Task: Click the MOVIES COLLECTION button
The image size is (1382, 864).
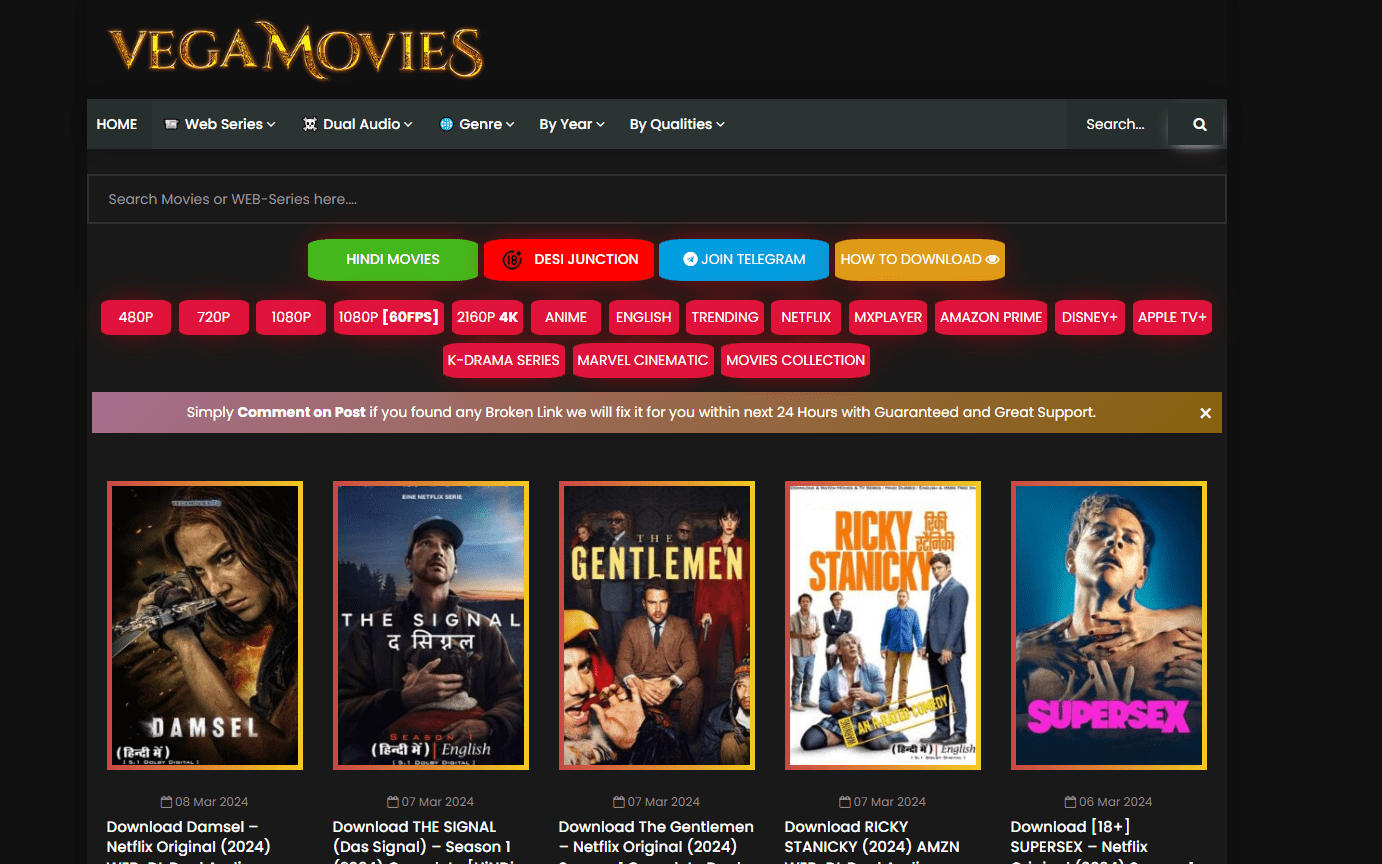Action: pos(795,360)
